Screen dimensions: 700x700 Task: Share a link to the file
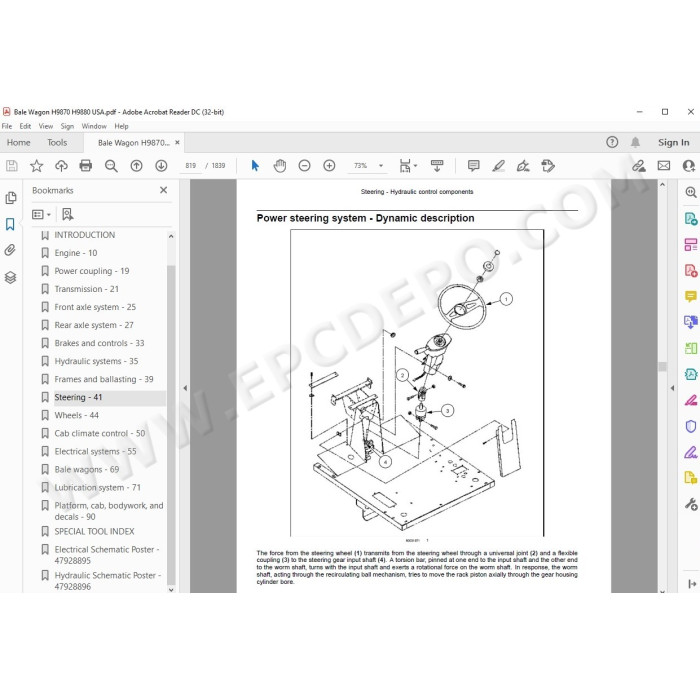(639, 166)
